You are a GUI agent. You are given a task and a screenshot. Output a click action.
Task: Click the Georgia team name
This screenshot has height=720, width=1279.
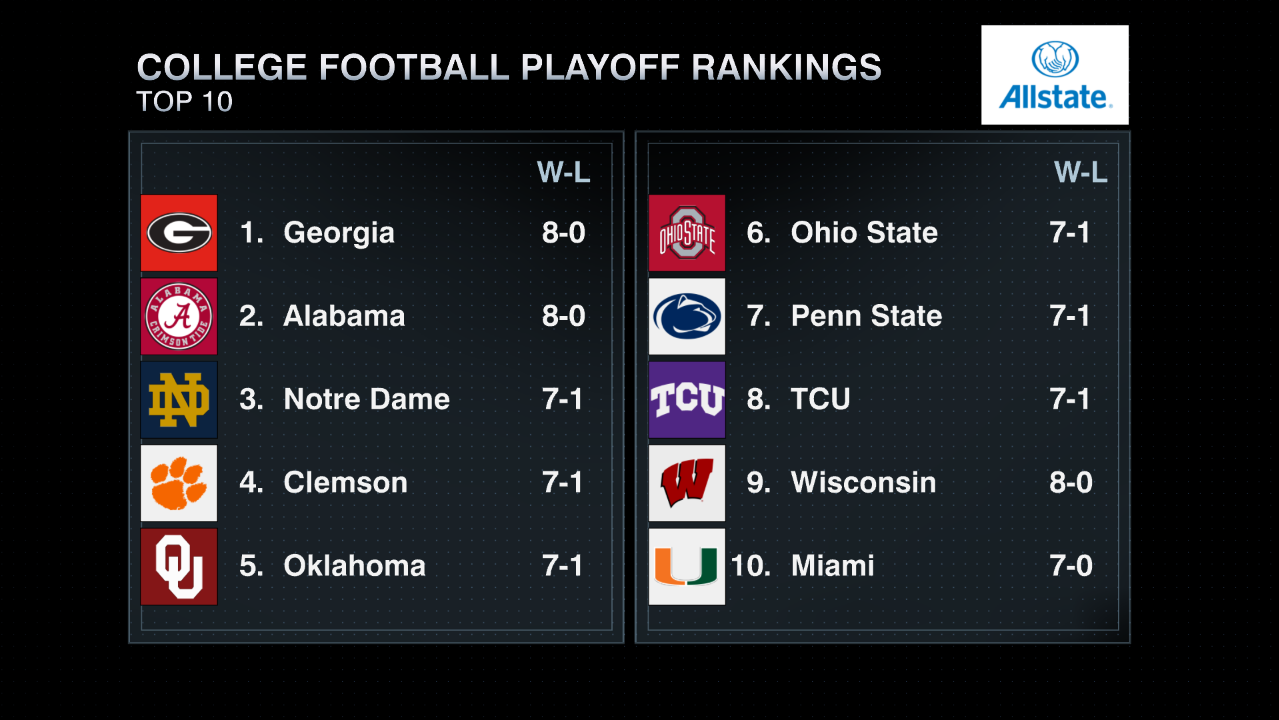(x=339, y=233)
